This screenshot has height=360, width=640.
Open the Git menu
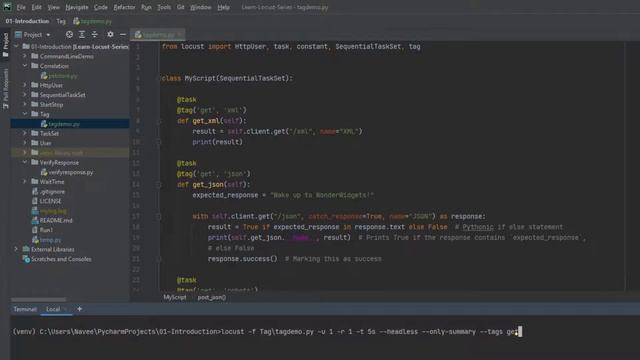pyautogui.click(x=181, y=7)
